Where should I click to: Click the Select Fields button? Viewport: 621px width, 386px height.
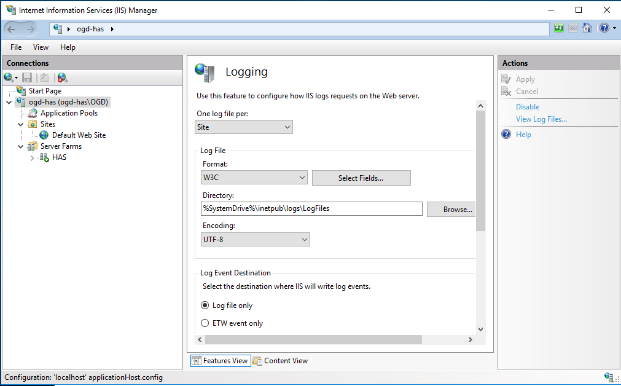[361, 178]
